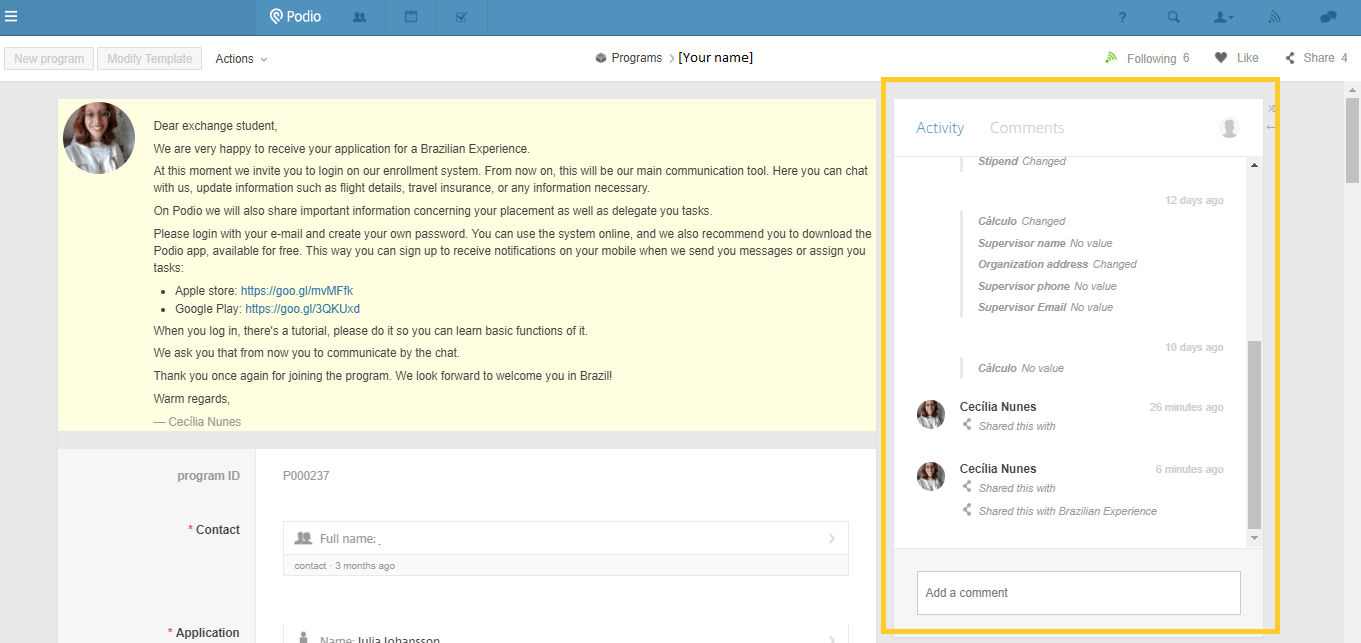Screen dimensions: 1361x643
Task: Expand the Contact row chevron arrow
Action: (832, 538)
